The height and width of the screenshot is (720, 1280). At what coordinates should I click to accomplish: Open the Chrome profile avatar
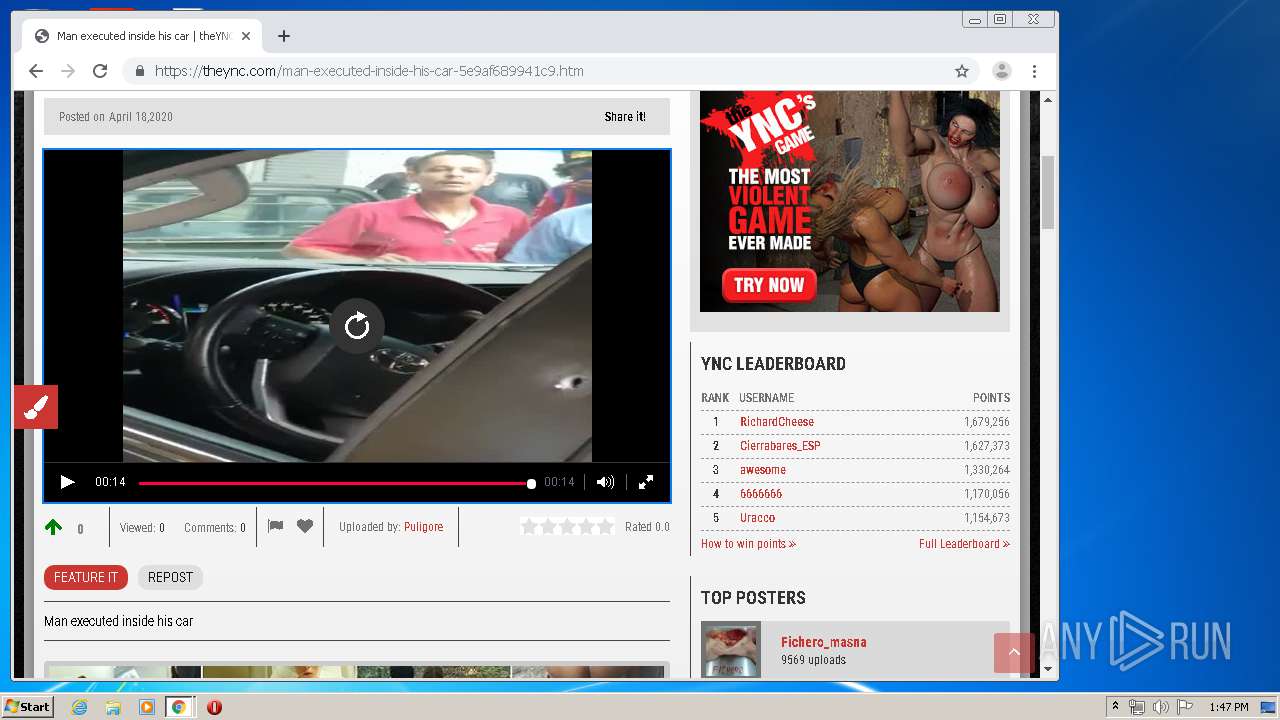click(x=1001, y=71)
